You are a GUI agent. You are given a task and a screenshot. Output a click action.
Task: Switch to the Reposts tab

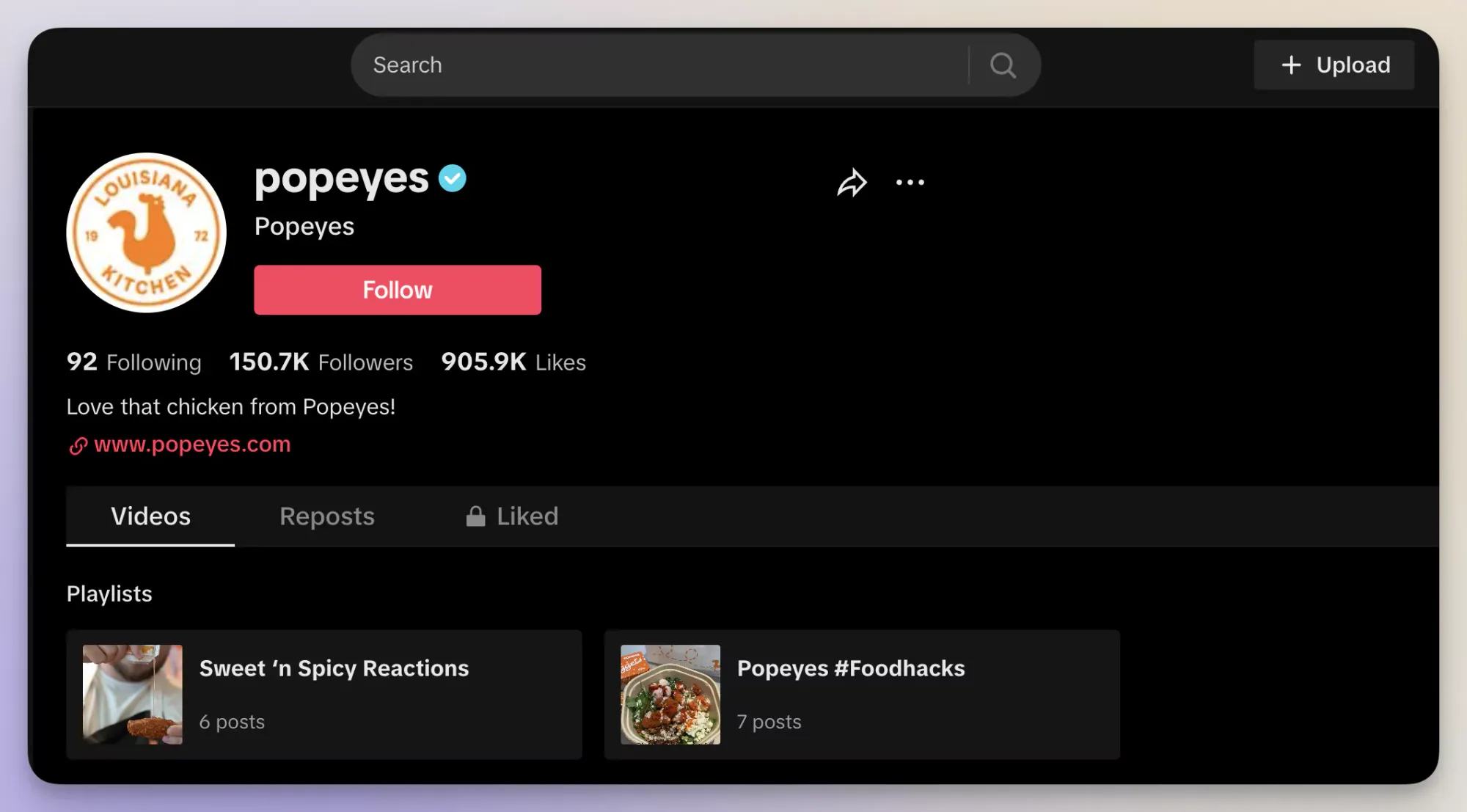point(327,516)
